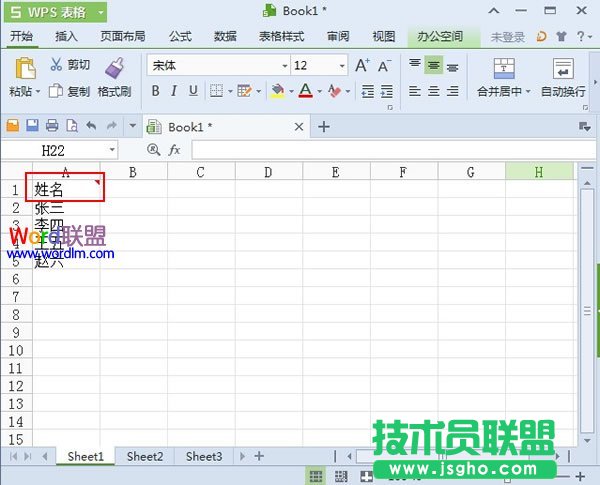Apply the fill color bucket
The width and height of the screenshot is (600, 485).
click(x=277, y=91)
